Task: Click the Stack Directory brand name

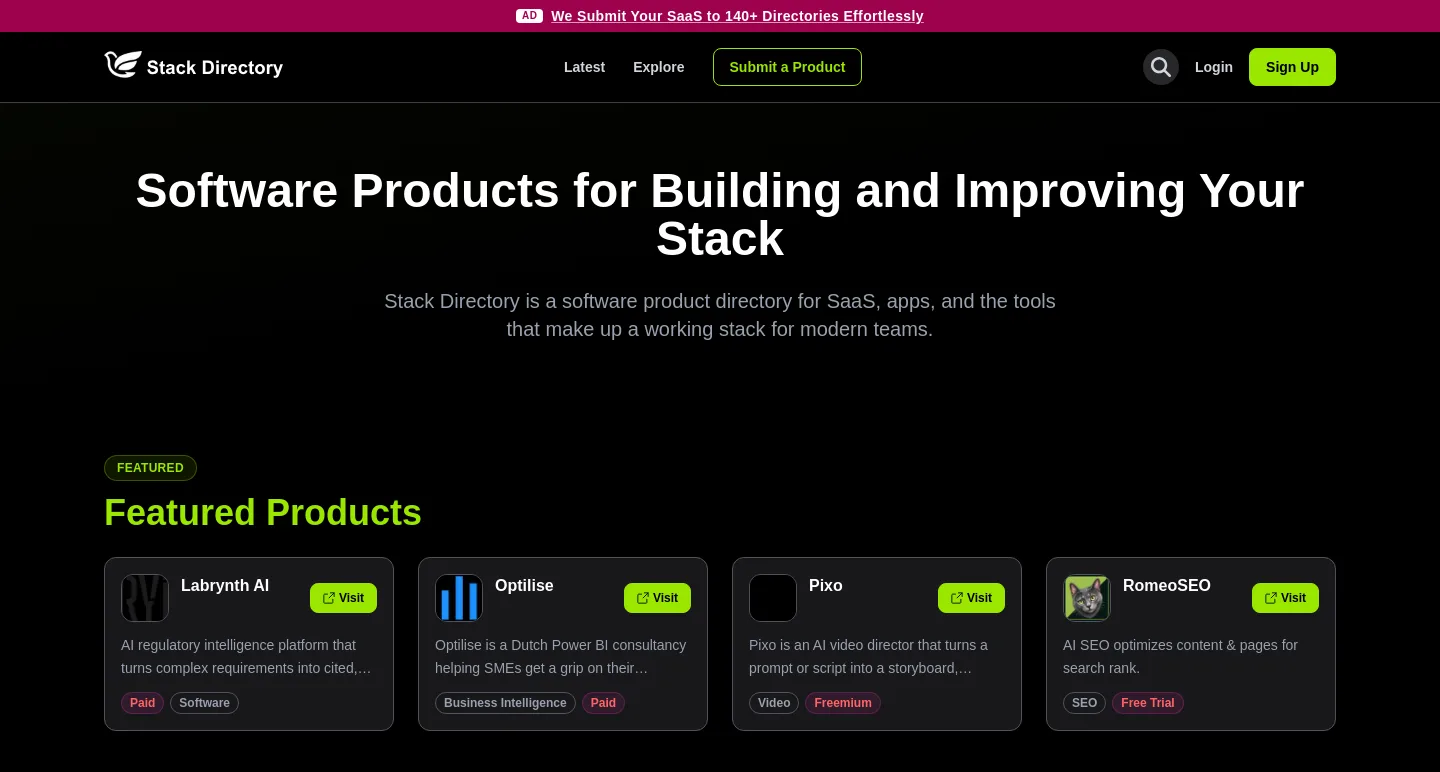Action: [215, 68]
